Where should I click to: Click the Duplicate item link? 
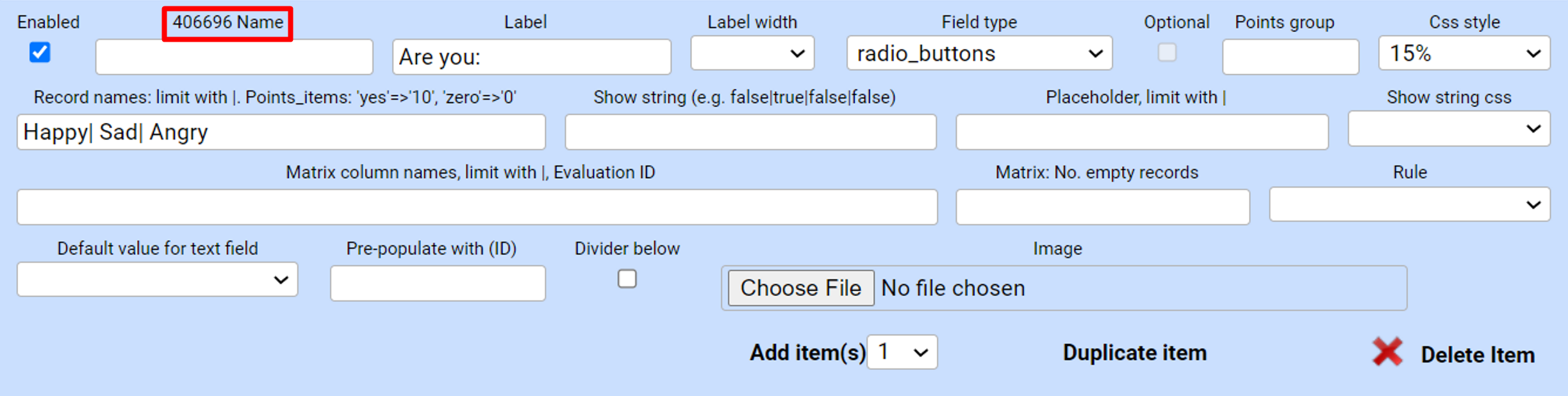[x=1134, y=353]
